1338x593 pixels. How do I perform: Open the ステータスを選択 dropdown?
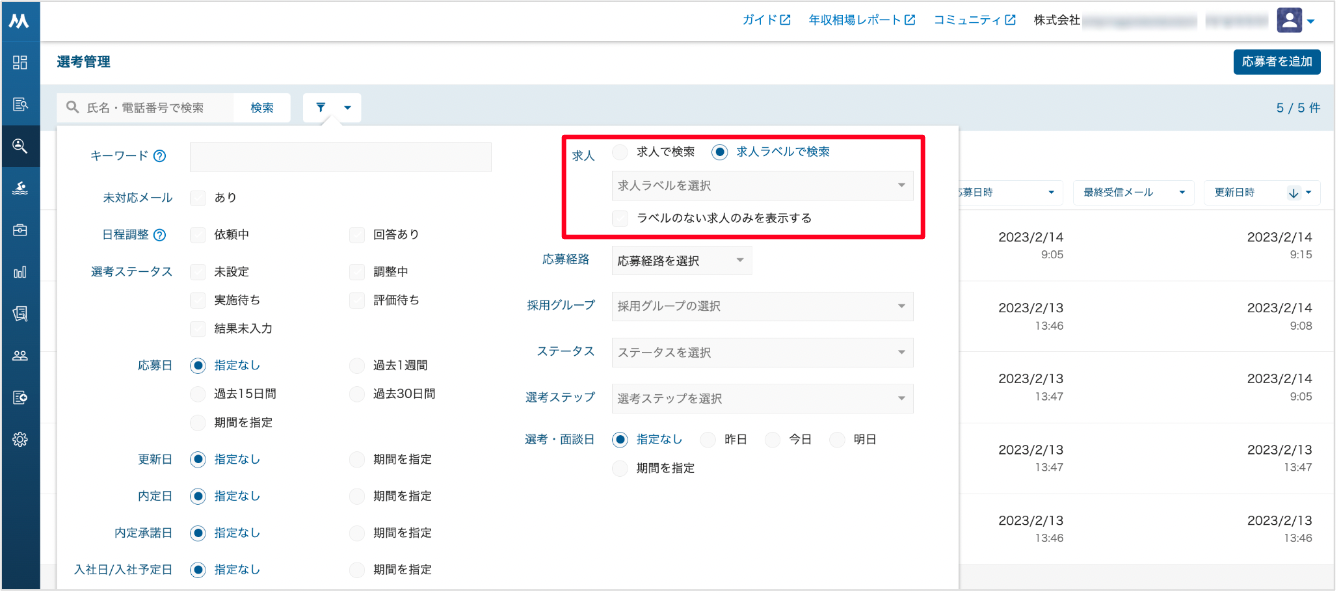tap(762, 353)
